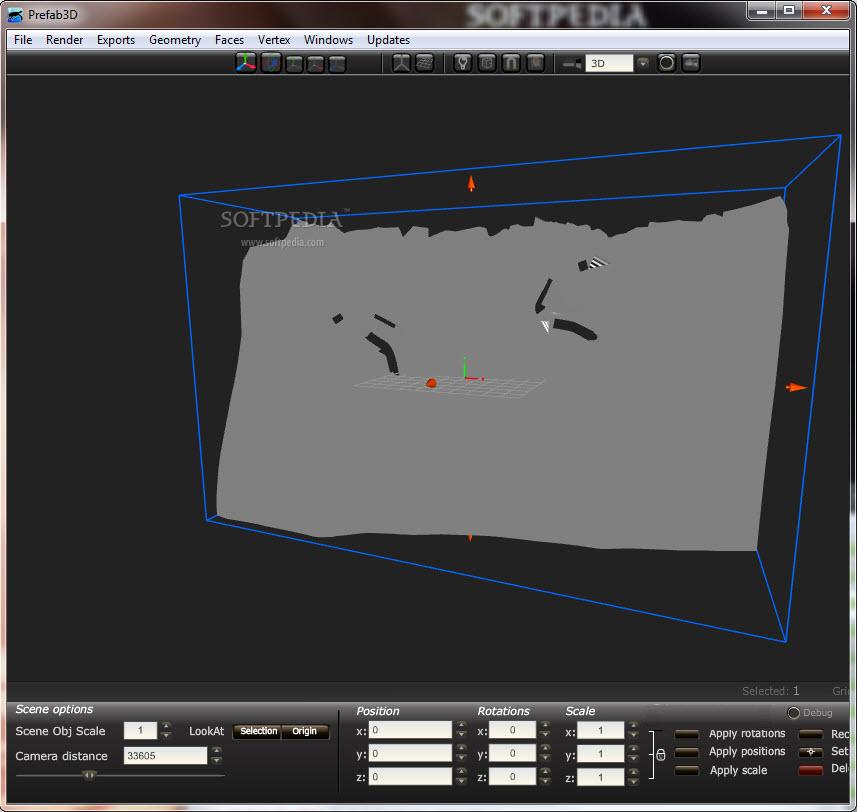
Task: Click the second gizmo icon in the toolbar
Action: [x=268, y=62]
